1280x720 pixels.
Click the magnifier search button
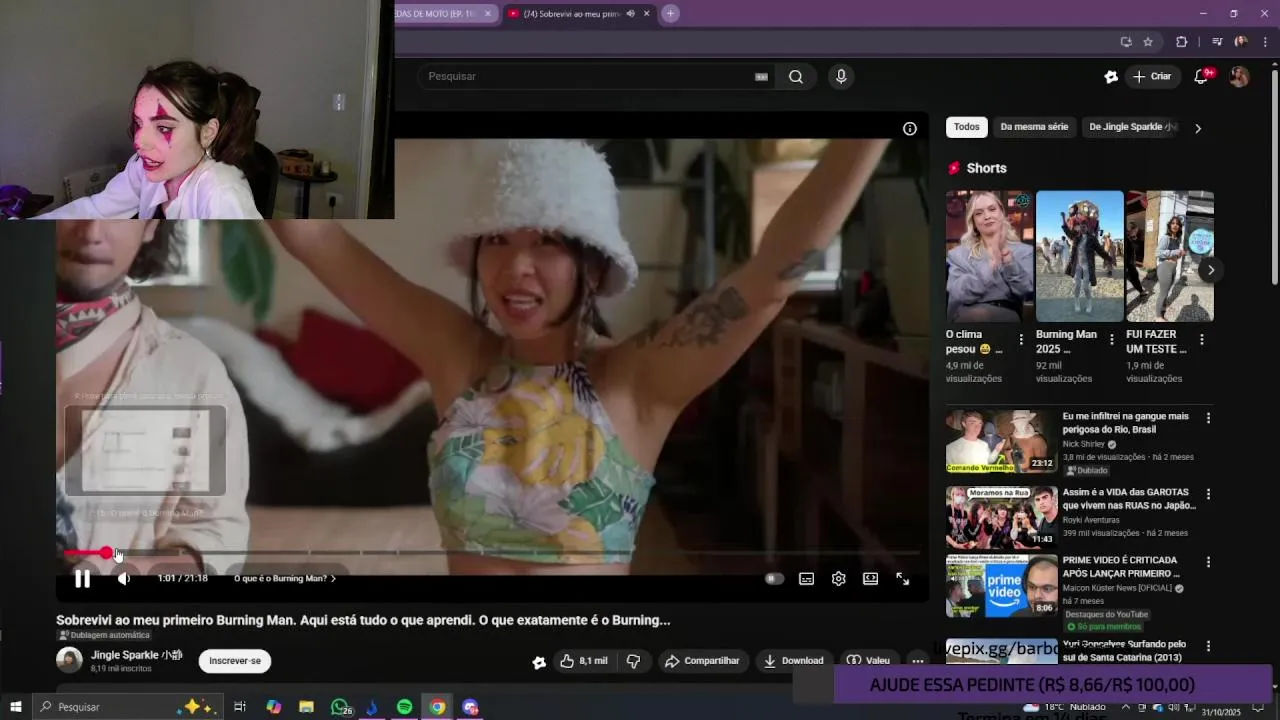pyautogui.click(x=796, y=76)
